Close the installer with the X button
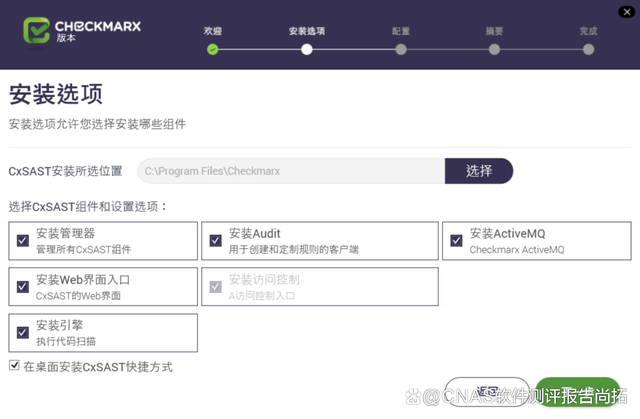 627,12
